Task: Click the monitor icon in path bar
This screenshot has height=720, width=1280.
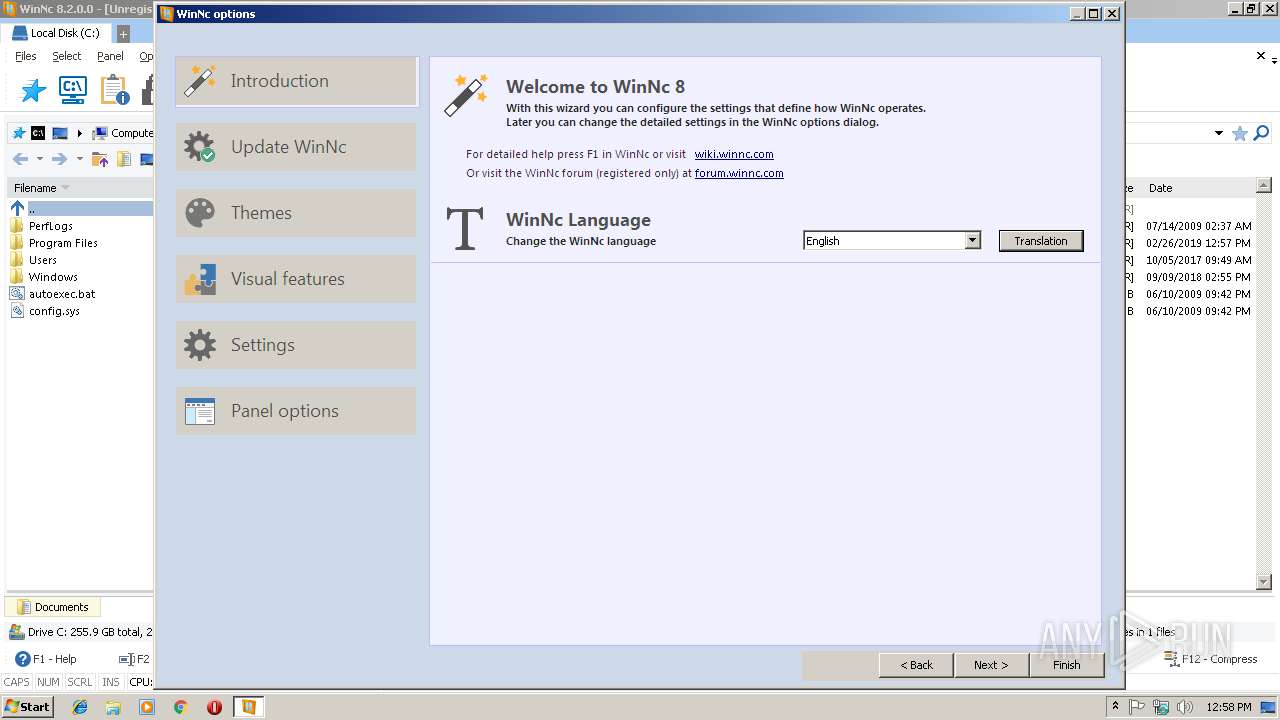Action: coord(60,133)
